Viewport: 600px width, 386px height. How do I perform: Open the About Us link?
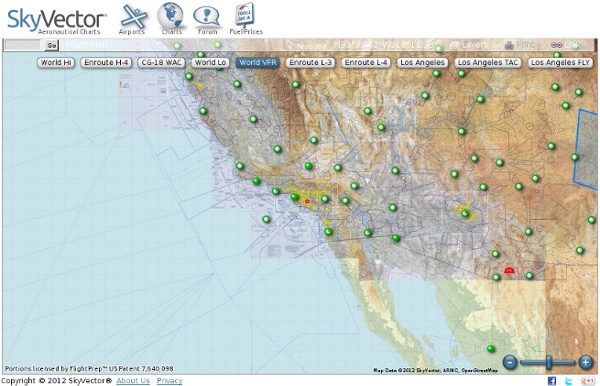(133, 381)
